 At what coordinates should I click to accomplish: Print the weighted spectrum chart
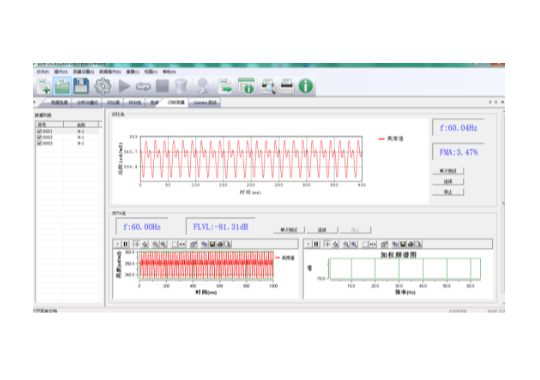[411, 244]
